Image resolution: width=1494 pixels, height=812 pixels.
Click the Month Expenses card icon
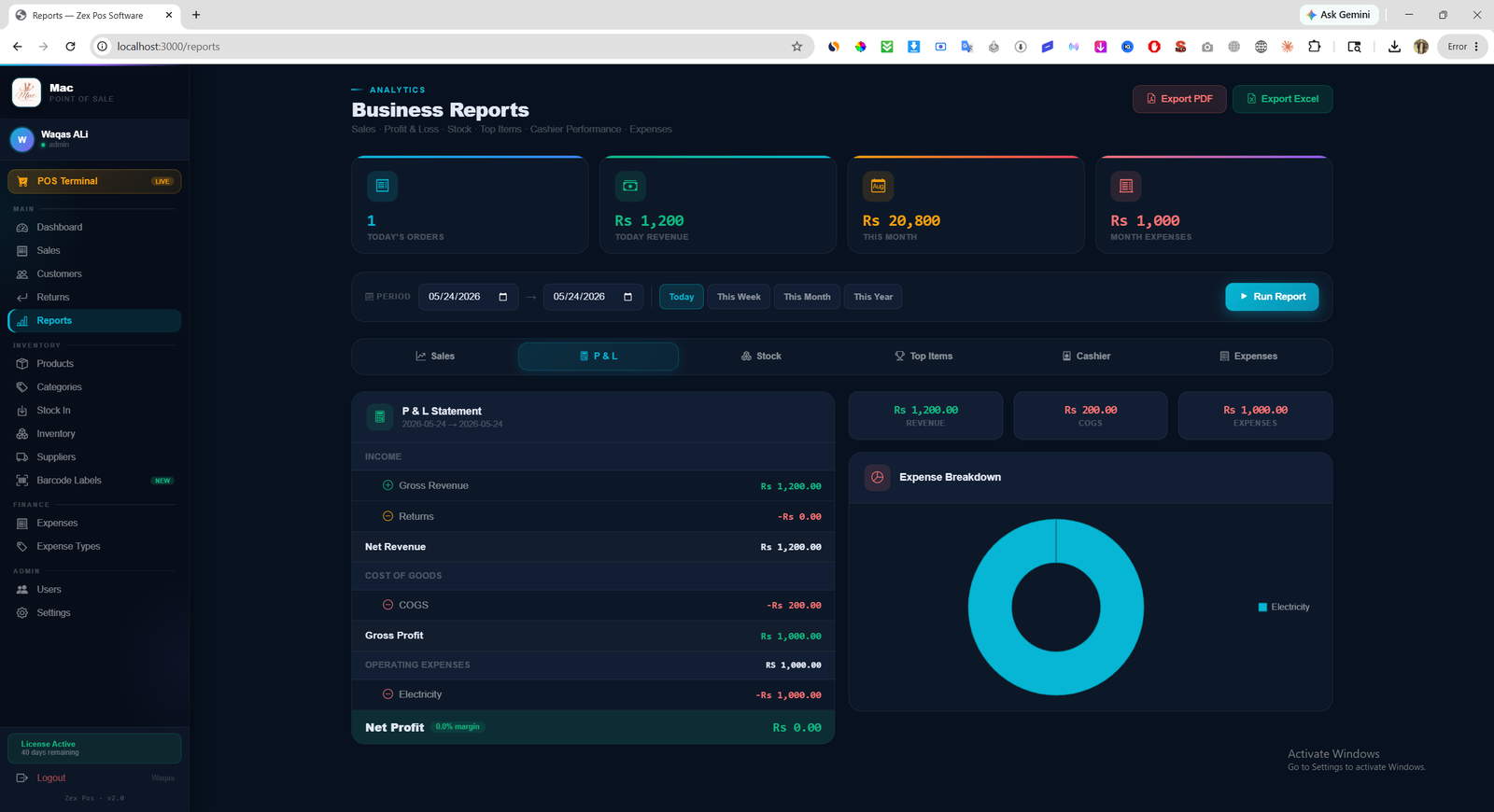(1125, 186)
